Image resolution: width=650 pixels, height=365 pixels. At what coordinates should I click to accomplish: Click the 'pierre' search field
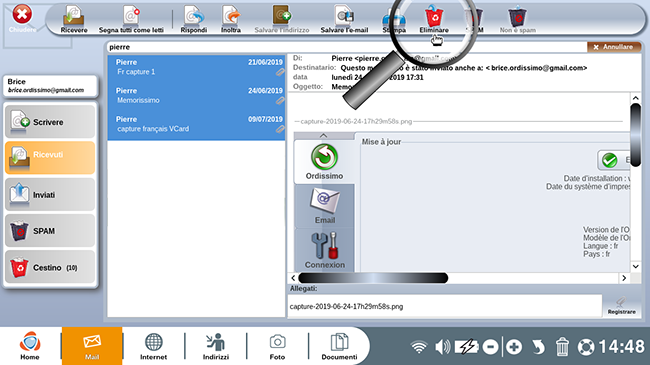[x=346, y=47]
